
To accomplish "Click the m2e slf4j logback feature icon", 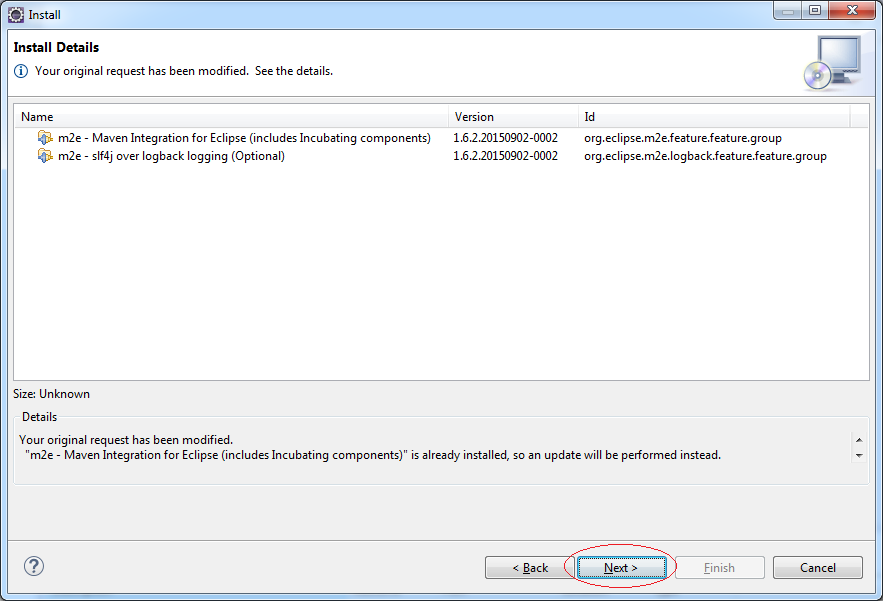I will point(45,155).
